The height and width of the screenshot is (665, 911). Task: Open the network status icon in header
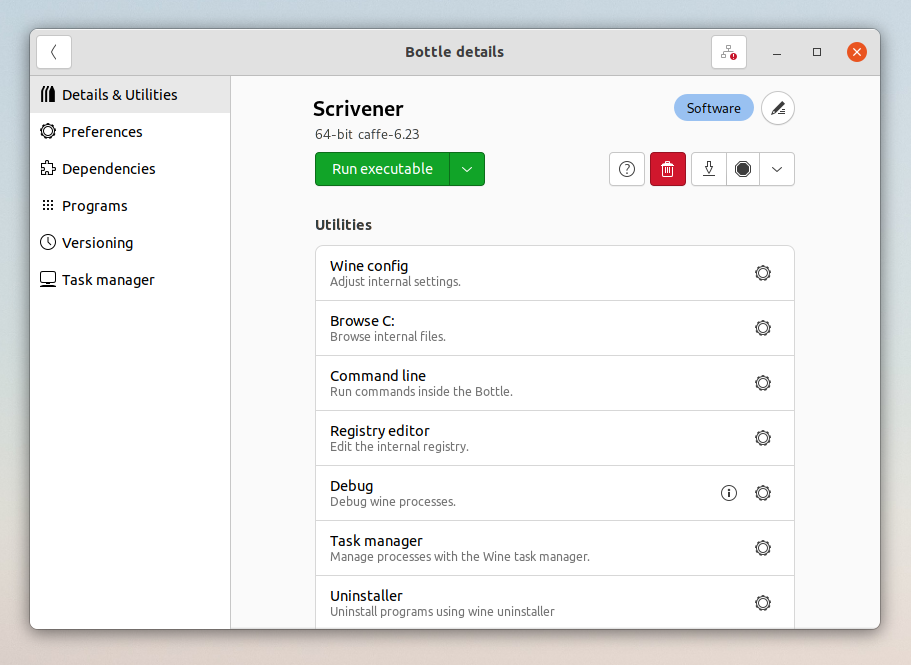pyautogui.click(x=729, y=52)
